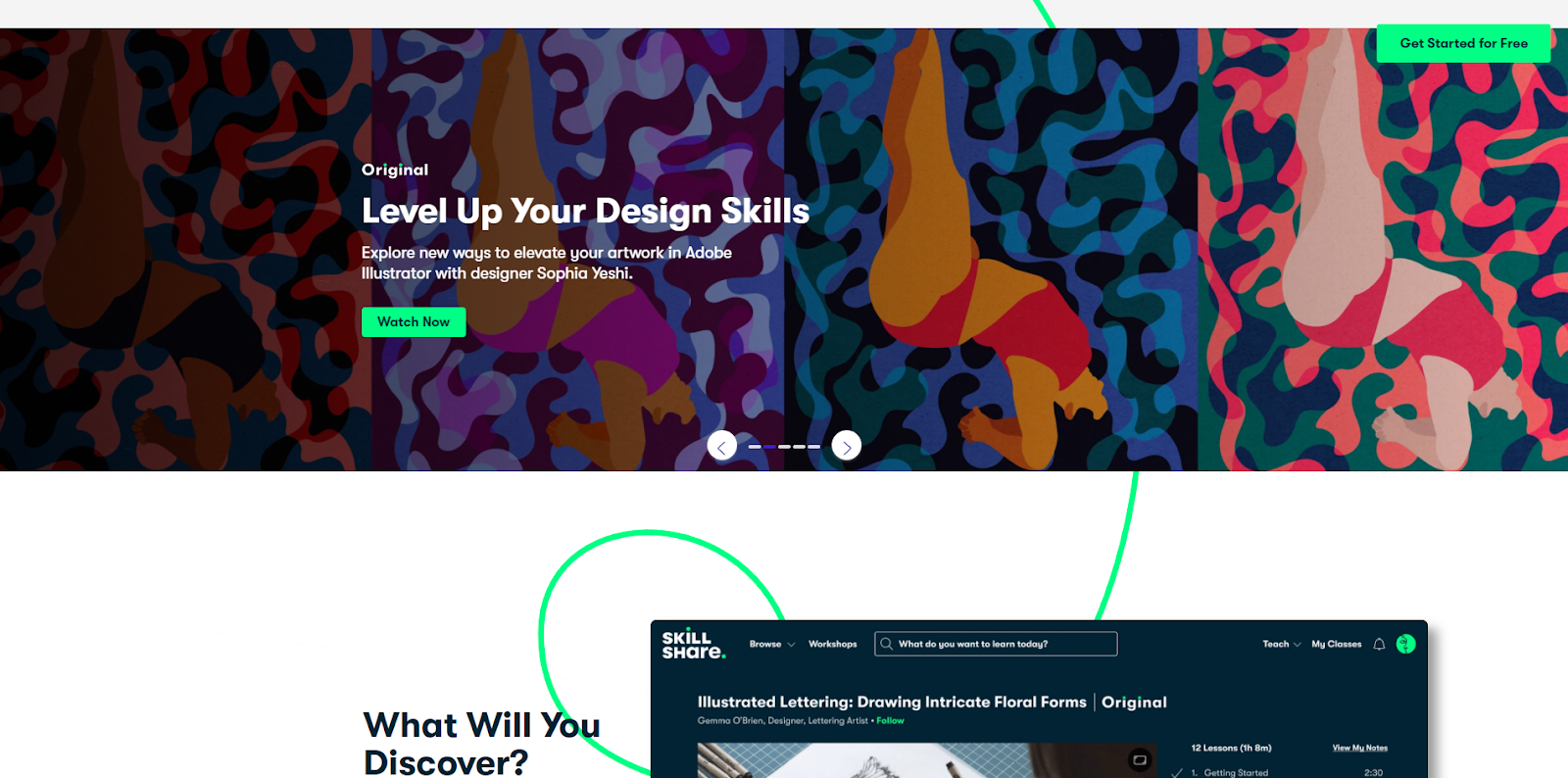Open the View My Notes link

click(1360, 748)
